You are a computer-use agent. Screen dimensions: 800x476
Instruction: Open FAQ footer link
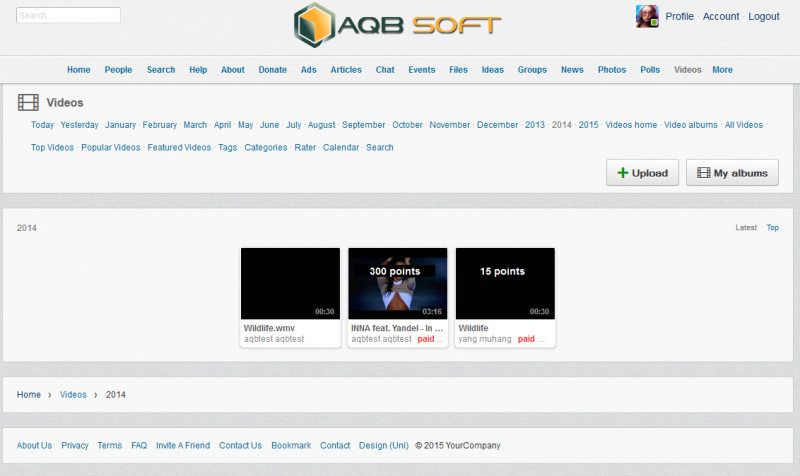click(139, 445)
